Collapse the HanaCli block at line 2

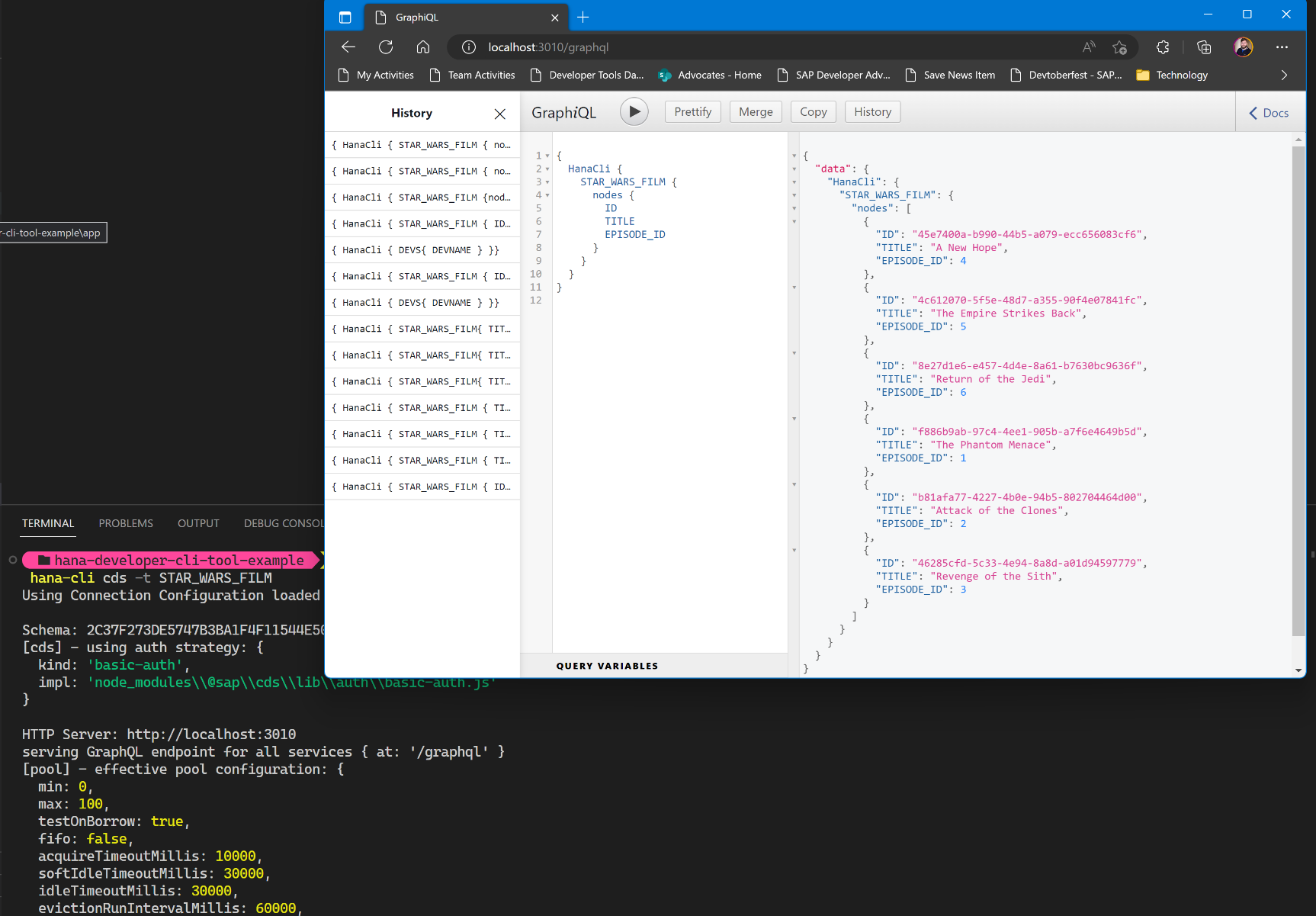547,169
